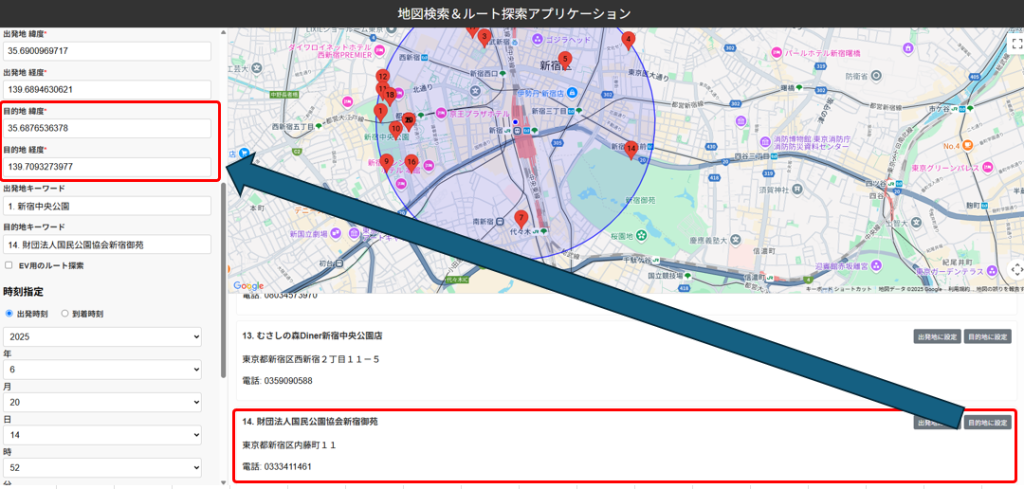Image resolution: width=1024 pixels, height=489 pixels.
Task: Click the ダイワロイネットホテル hotel icon
Action: pos(379,50)
